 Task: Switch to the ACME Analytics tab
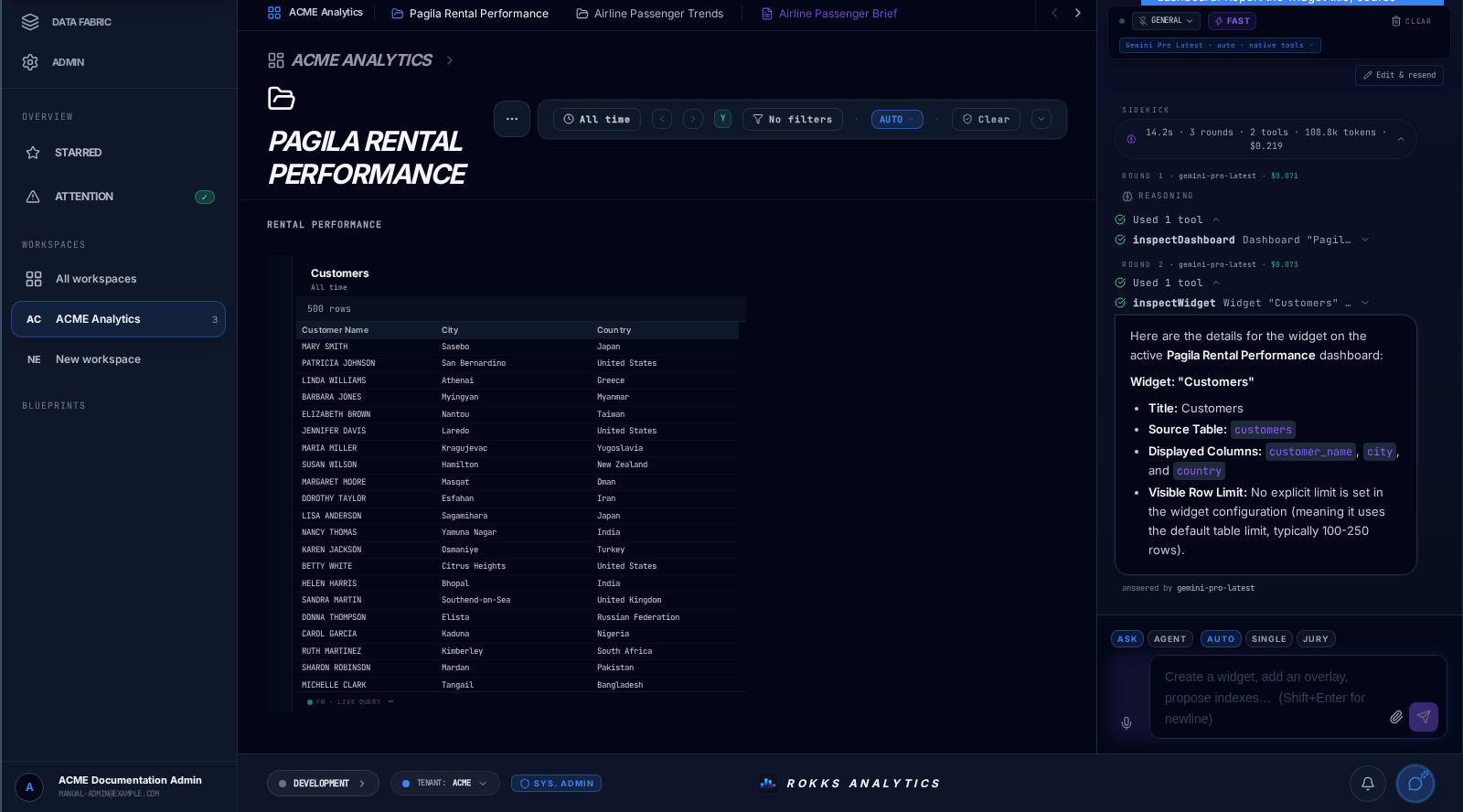(x=315, y=13)
